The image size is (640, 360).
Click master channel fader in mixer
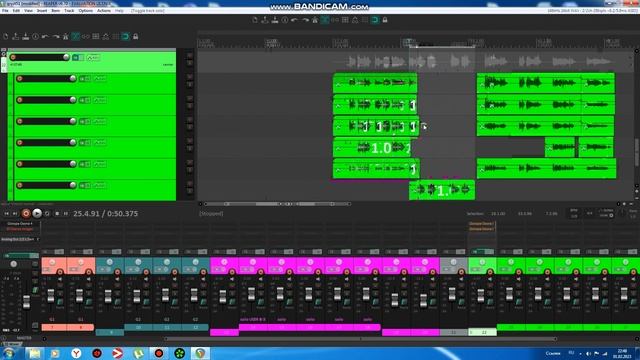point(27,302)
